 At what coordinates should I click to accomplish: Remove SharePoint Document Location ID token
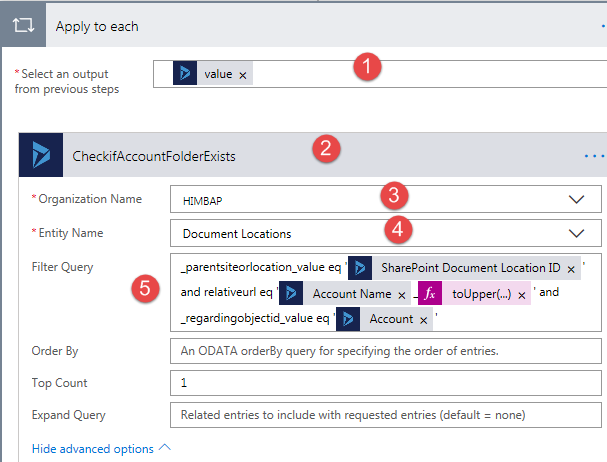coord(571,269)
